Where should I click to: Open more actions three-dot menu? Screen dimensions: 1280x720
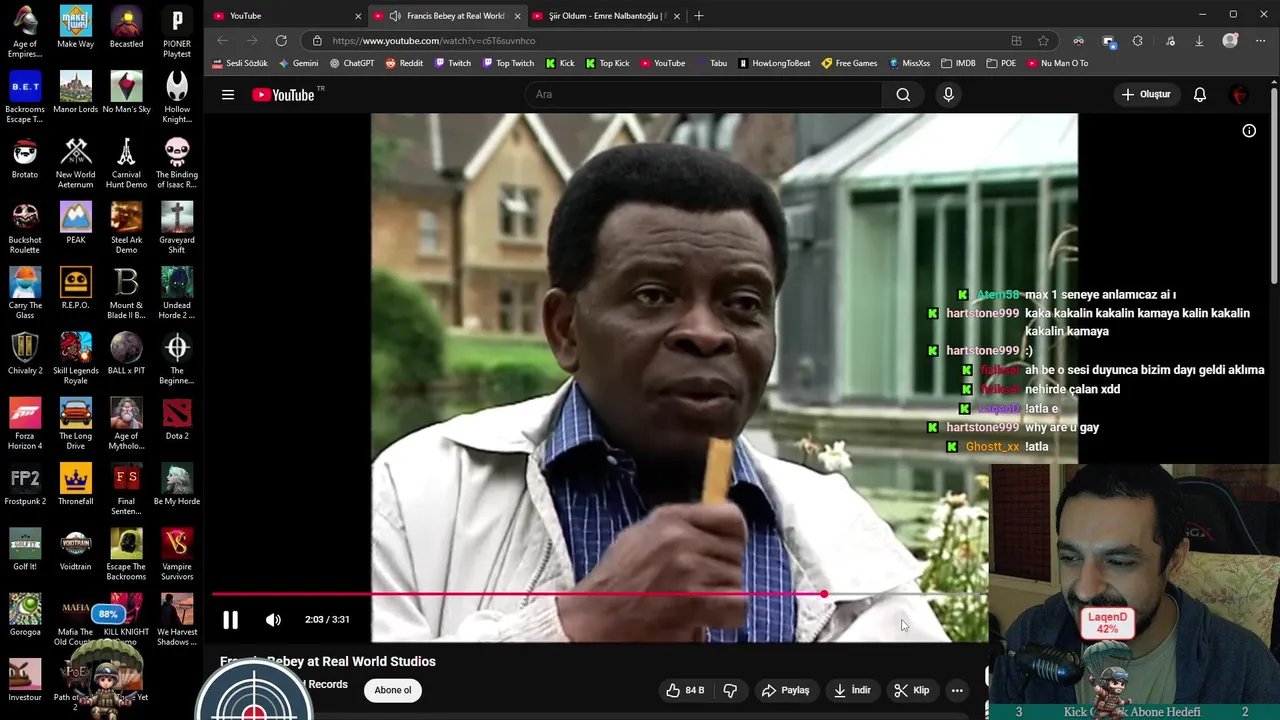957,690
